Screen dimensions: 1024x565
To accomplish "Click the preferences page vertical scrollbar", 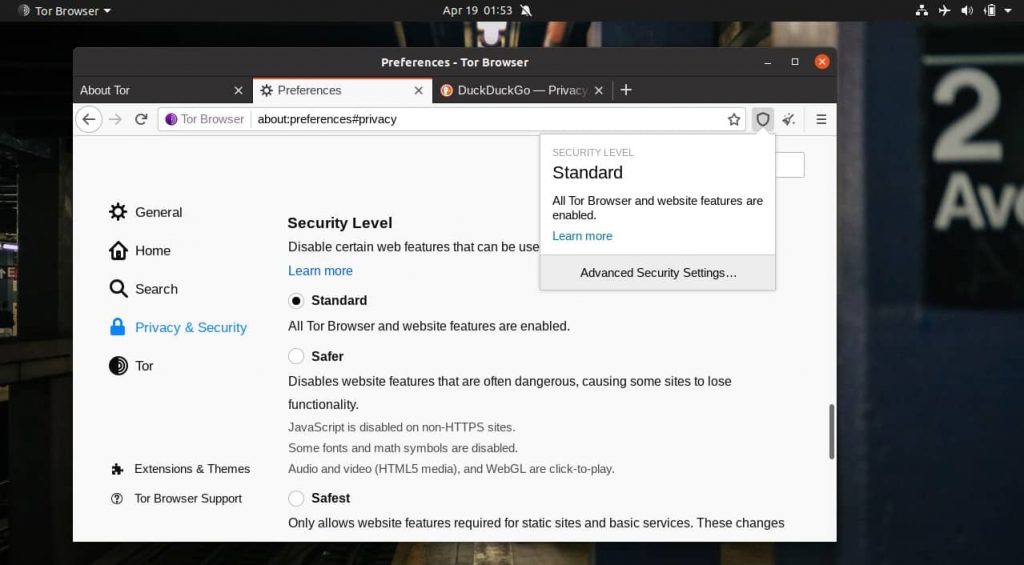I will click(831, 431).
